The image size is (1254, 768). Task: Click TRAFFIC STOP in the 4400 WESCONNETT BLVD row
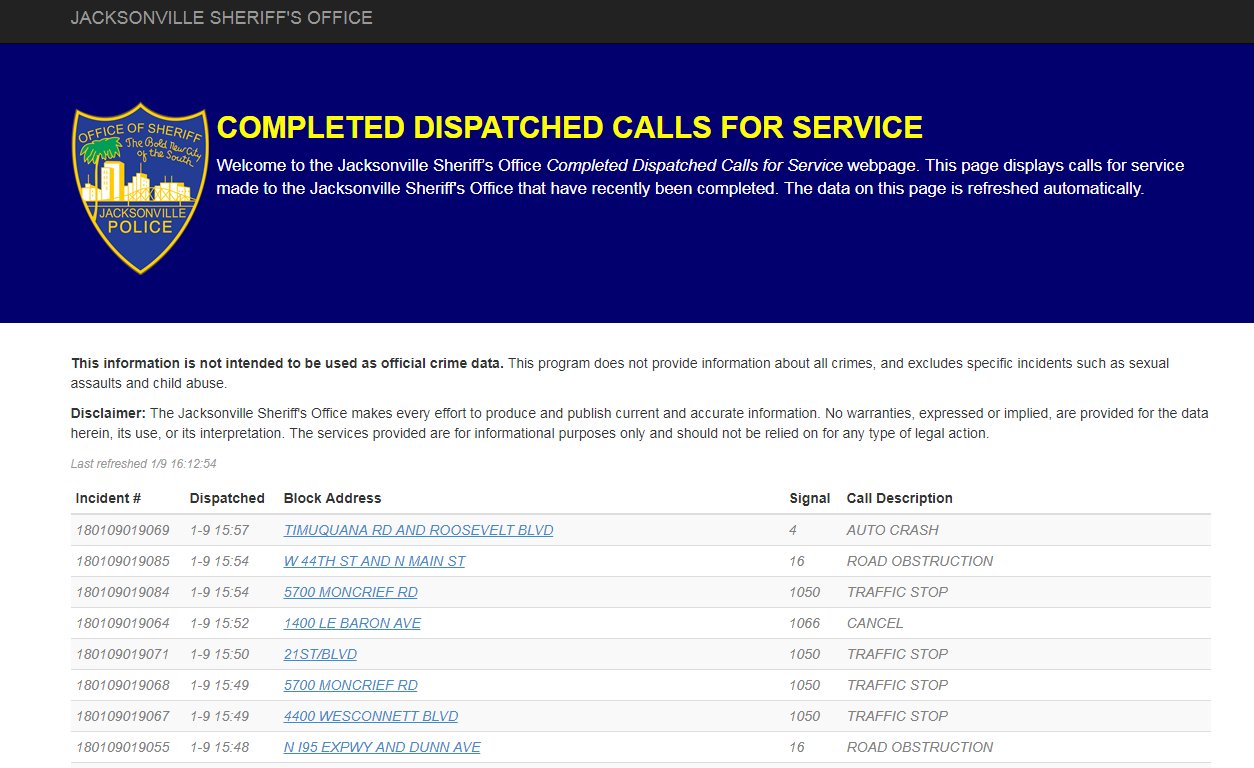click(897, 716)
